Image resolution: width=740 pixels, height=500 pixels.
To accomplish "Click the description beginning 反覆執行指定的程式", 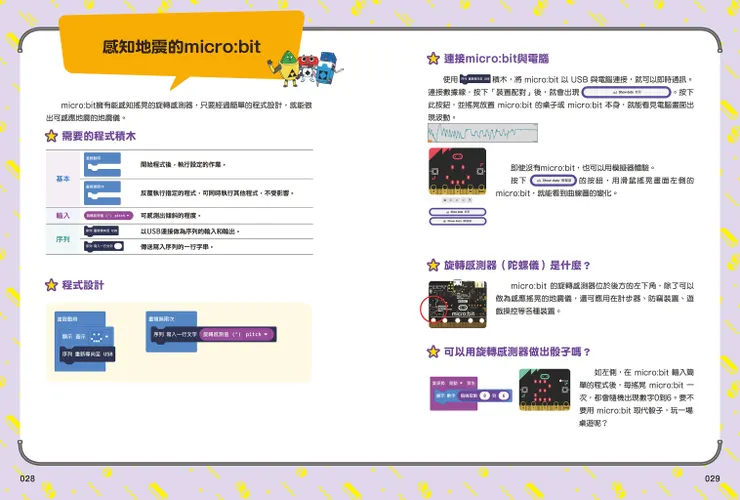I will [217, 193].
